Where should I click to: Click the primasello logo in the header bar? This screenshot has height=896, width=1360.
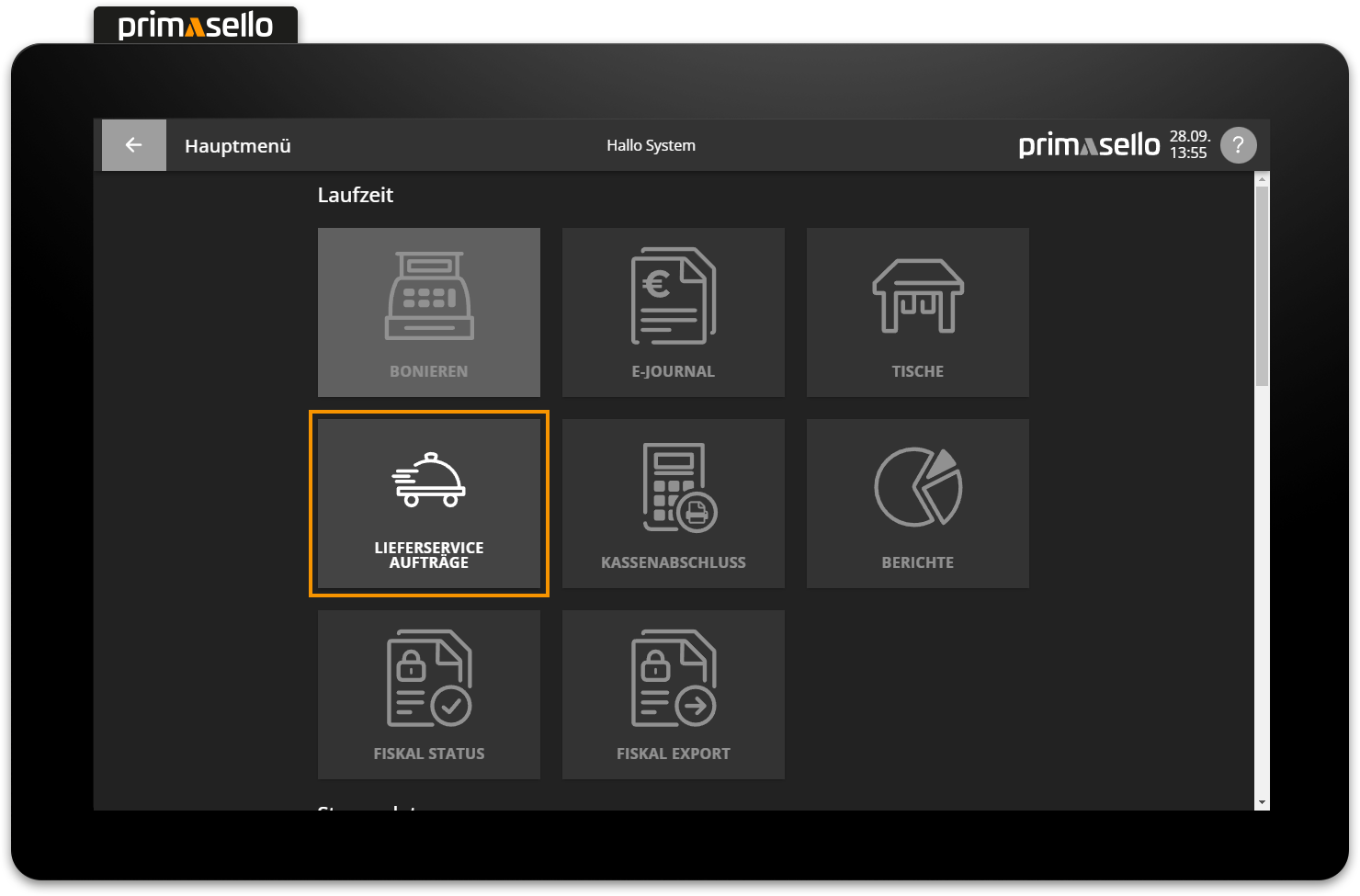1089,145
